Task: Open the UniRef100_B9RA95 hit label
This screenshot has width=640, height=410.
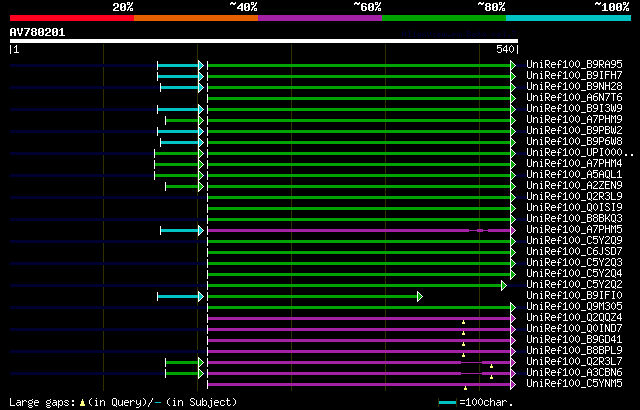Action: tap(574, 64)
